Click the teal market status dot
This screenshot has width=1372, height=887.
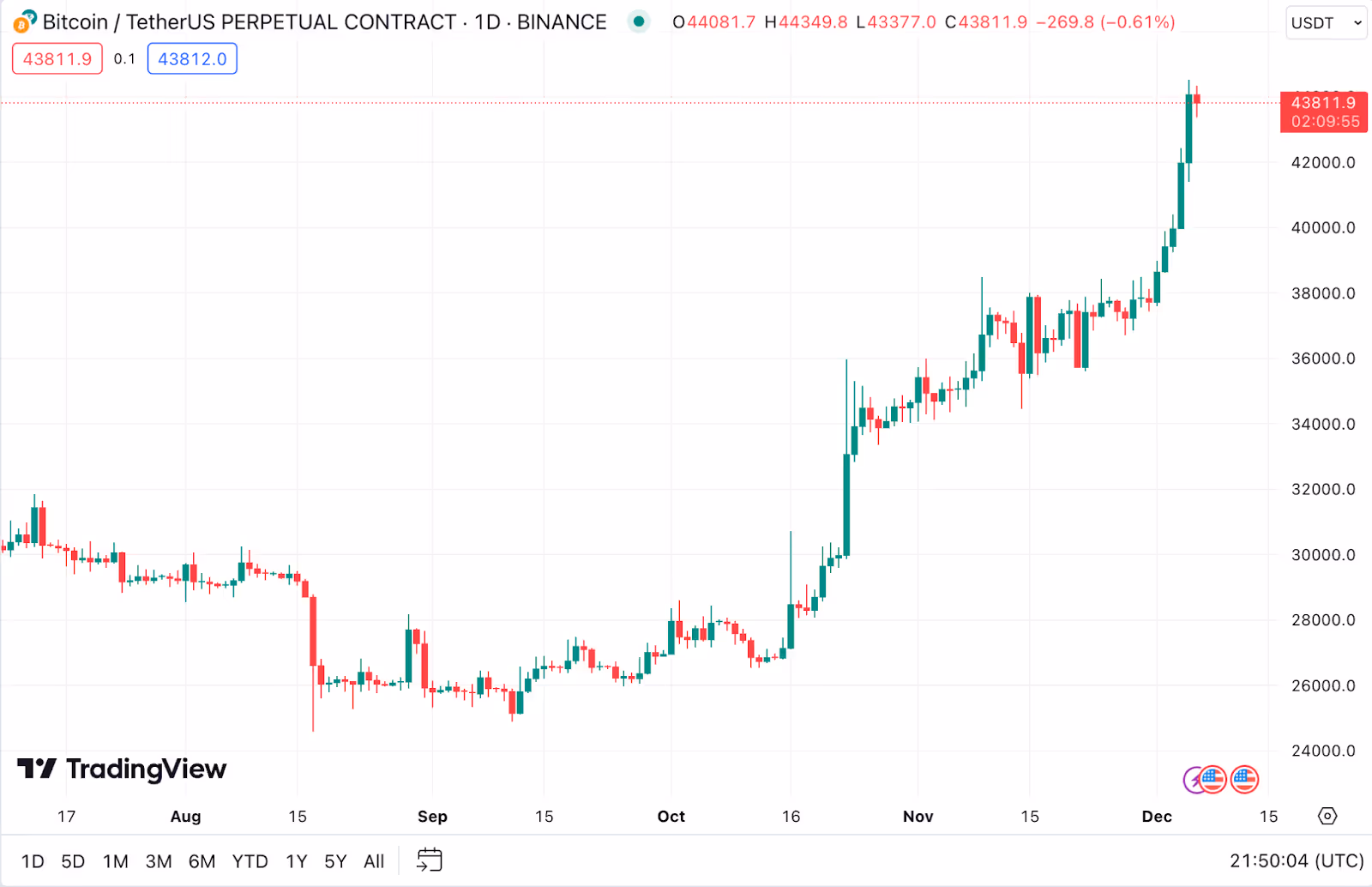(638, 21)
